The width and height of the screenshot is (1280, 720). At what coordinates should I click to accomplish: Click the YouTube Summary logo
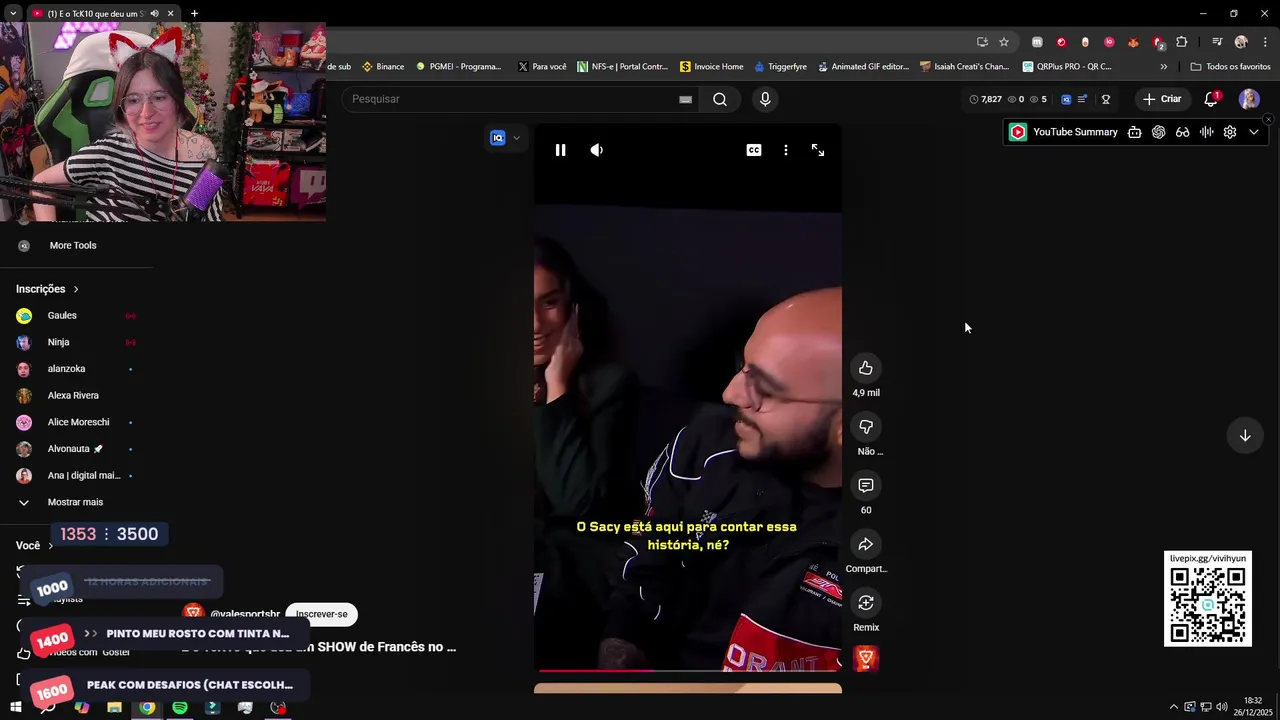[x=1018, y=132]
